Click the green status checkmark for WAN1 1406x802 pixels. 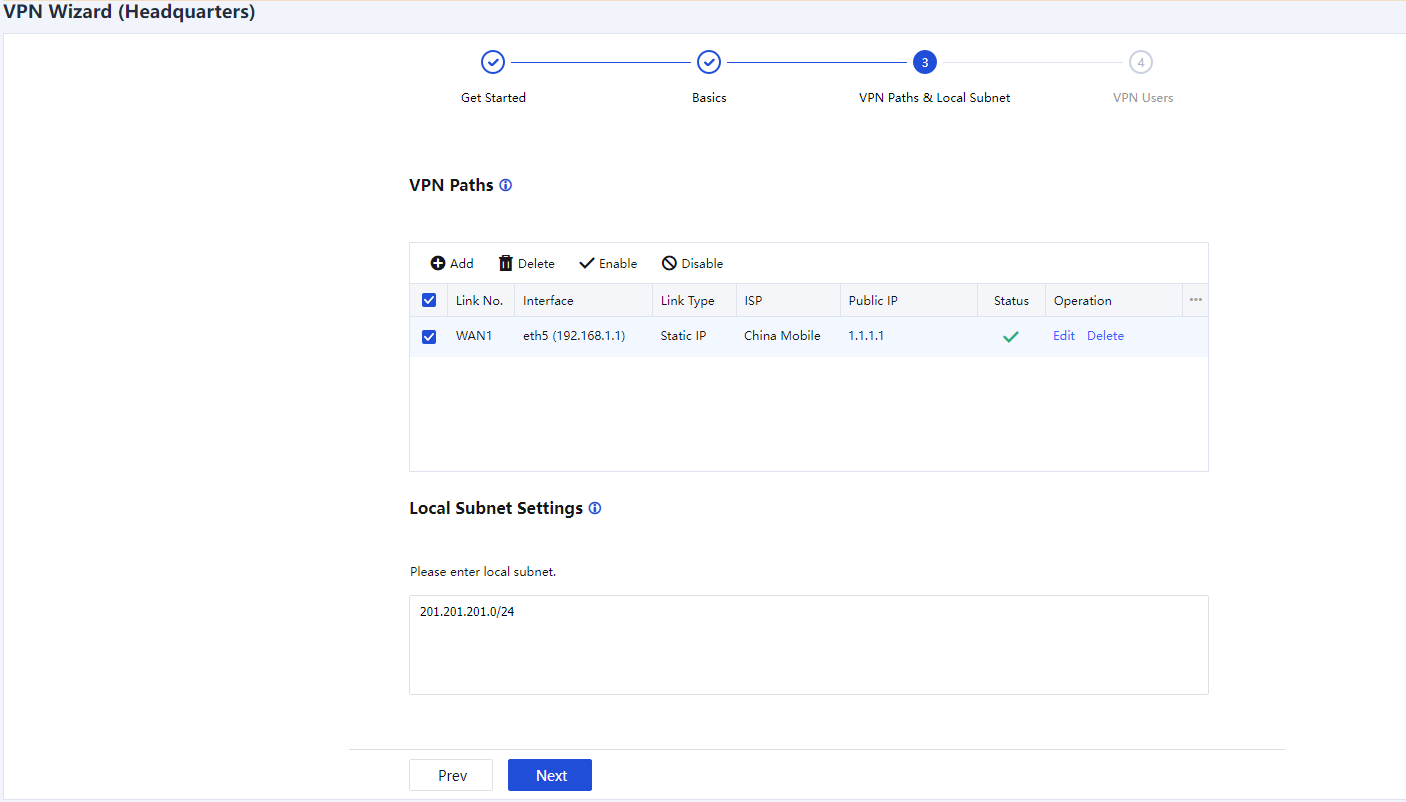coord(1011,337)
